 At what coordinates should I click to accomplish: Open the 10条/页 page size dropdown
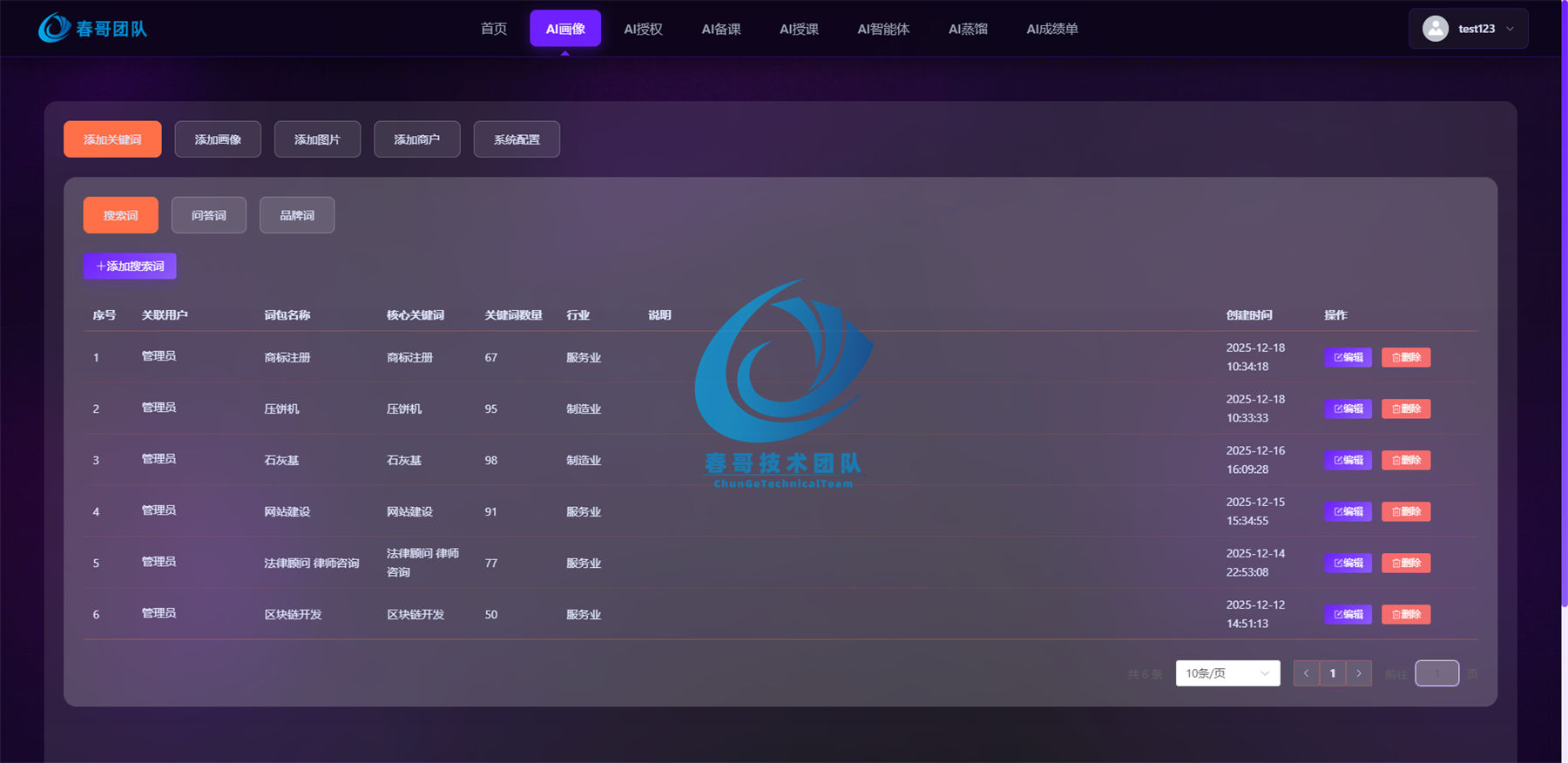click(1227, 673)
